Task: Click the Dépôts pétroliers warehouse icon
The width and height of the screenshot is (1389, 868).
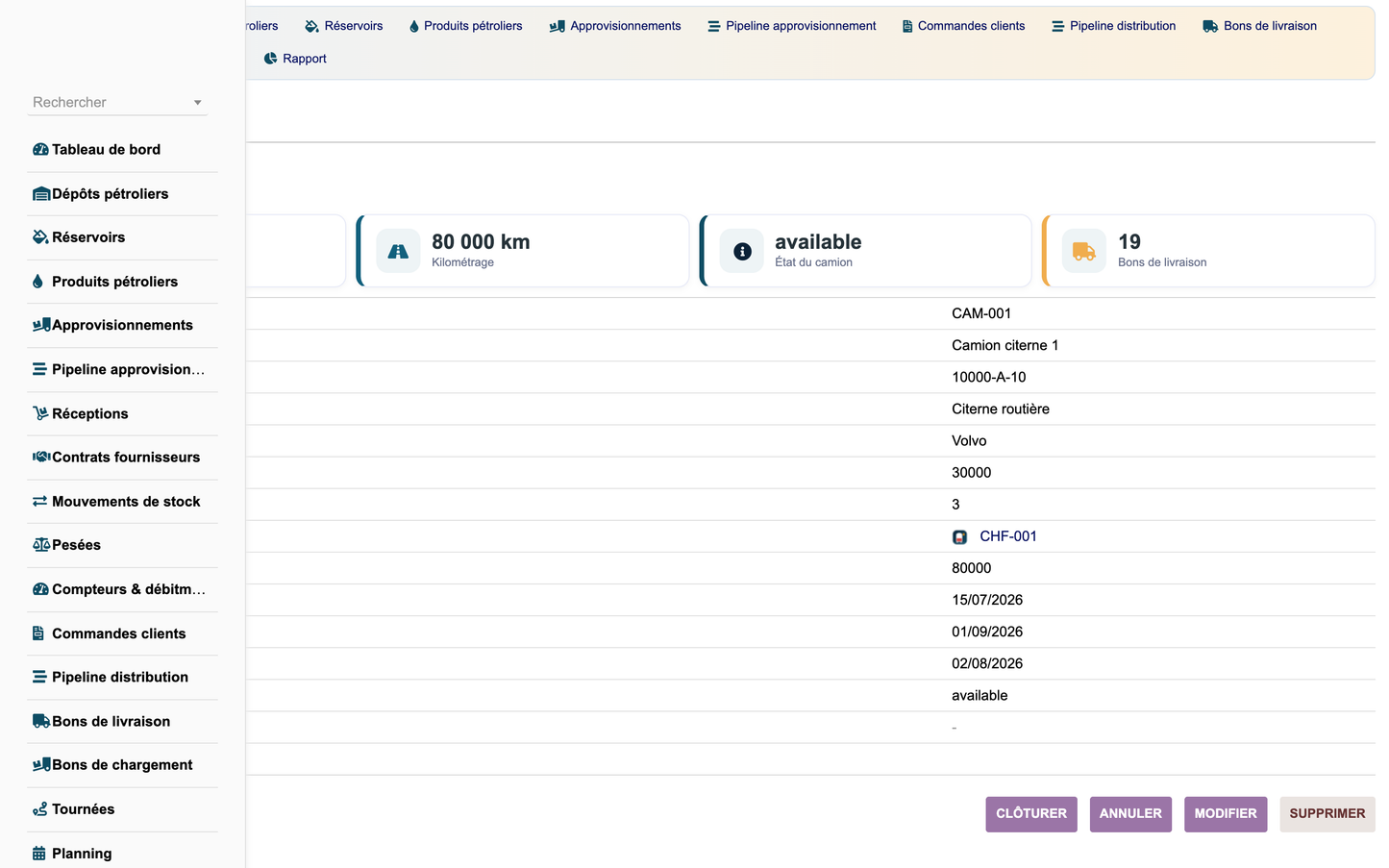Action: point(41,194)
